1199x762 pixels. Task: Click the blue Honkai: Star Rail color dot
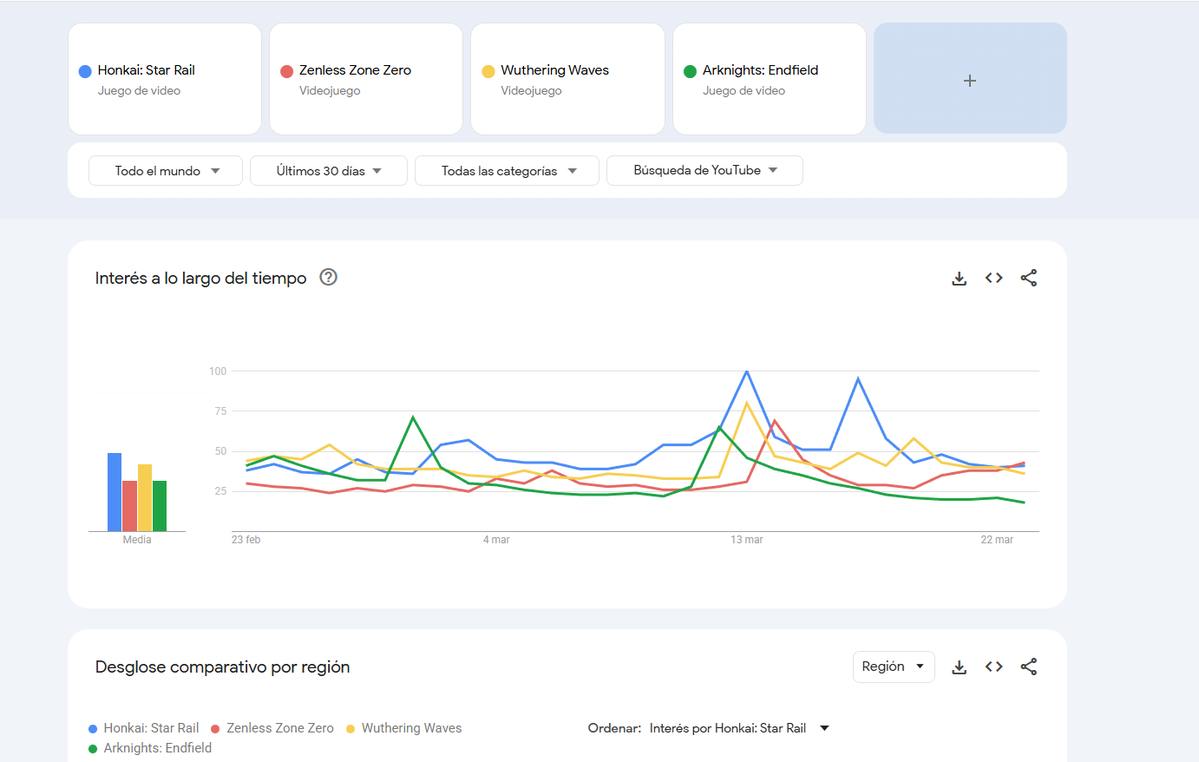point(86,71)
